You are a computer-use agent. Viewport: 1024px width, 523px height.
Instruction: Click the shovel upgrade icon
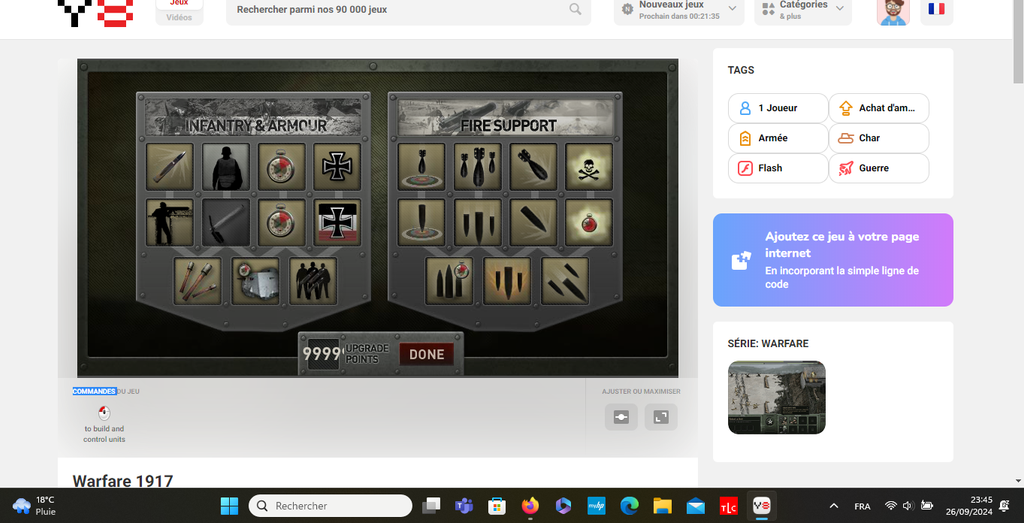(x=226, y=222)
